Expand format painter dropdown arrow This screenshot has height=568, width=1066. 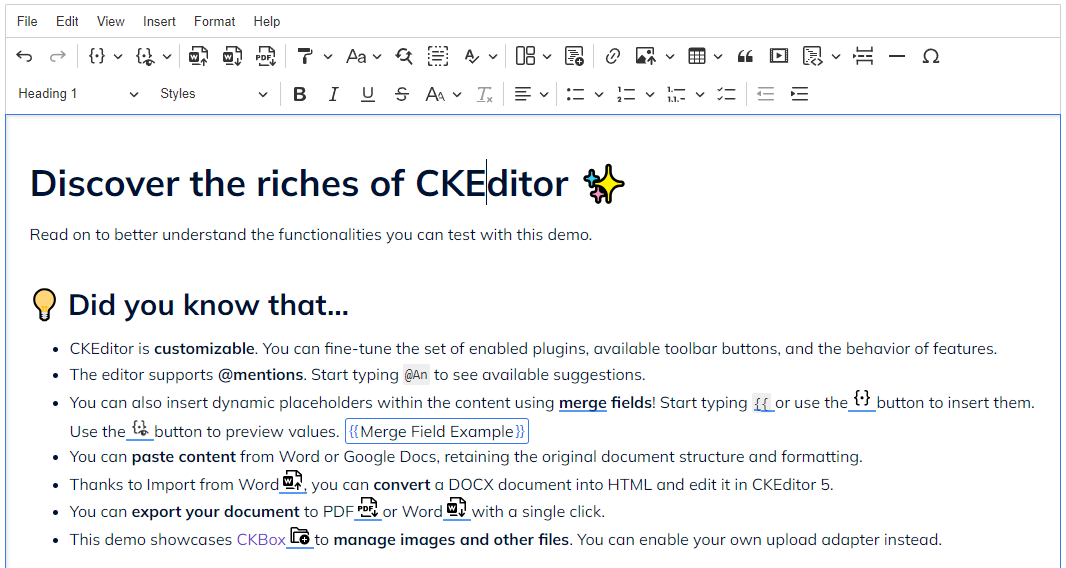tap(328, 56)
